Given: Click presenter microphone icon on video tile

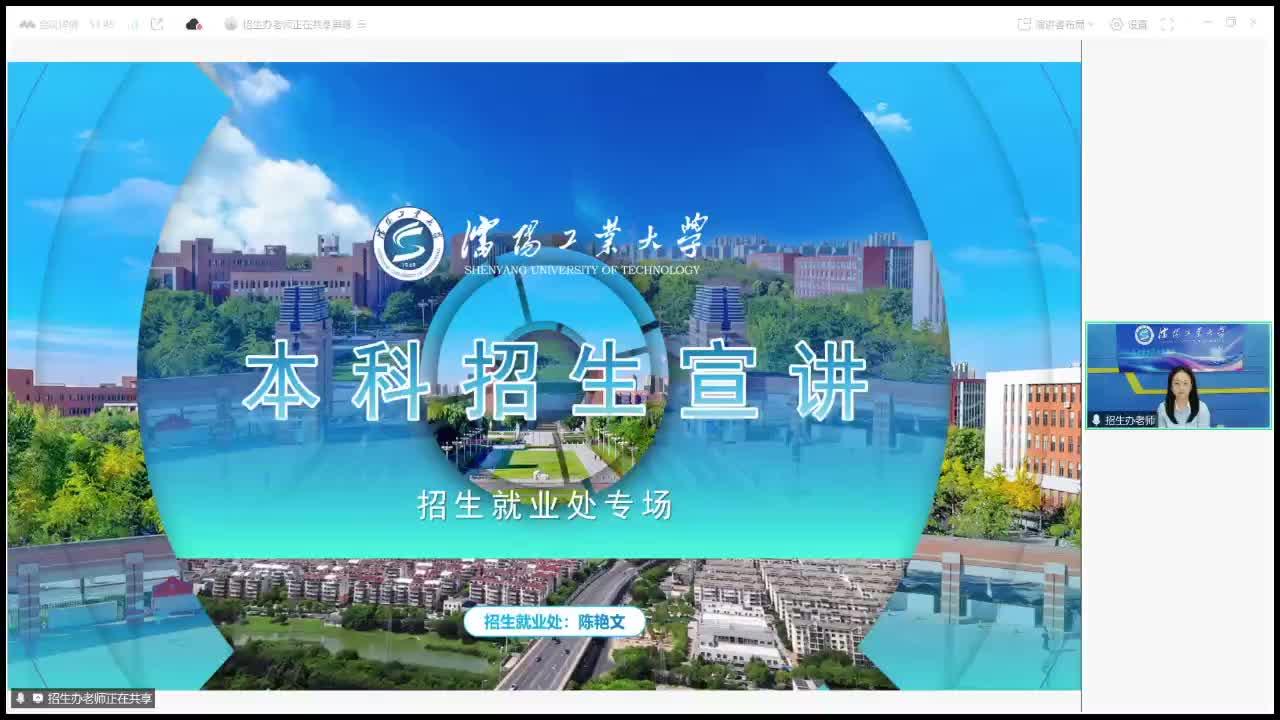Looking at the screenshot, I should [x=1097, y=420].
